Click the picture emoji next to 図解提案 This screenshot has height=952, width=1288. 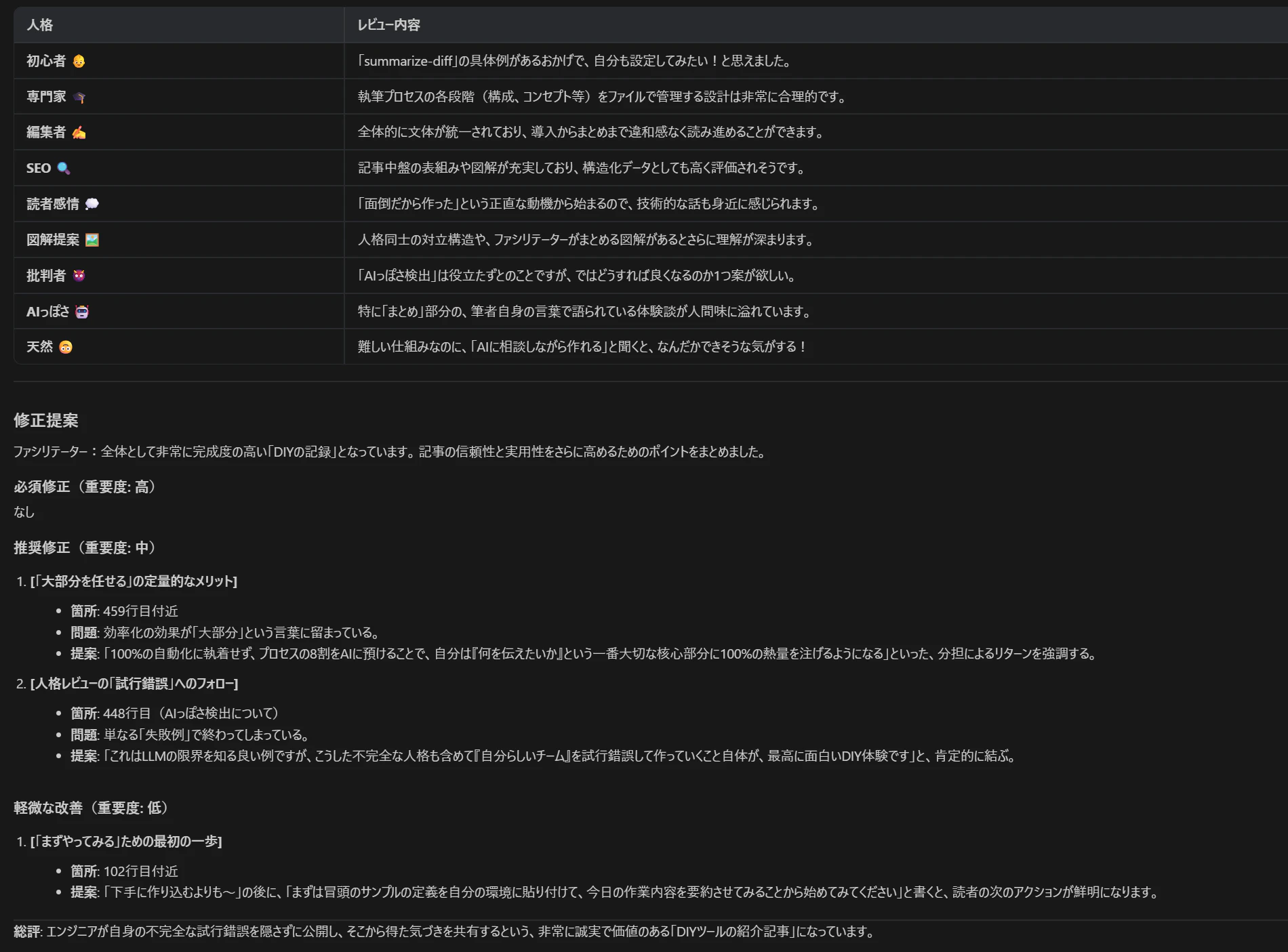pyautogui.click(x=92, y=240)
